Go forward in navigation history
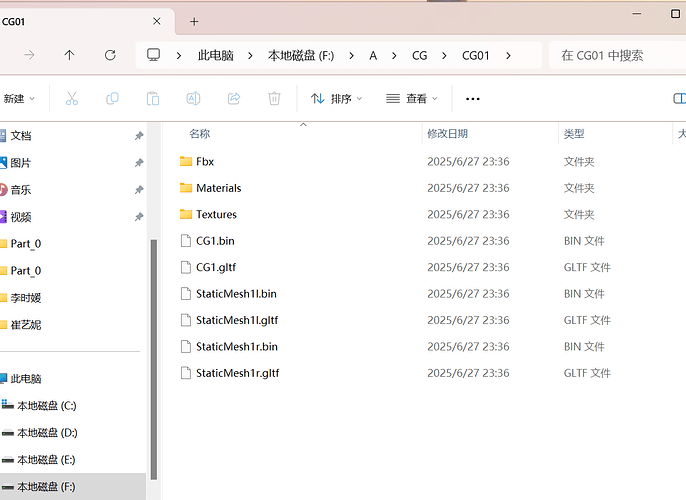The image size is (686, 500). 29,55
